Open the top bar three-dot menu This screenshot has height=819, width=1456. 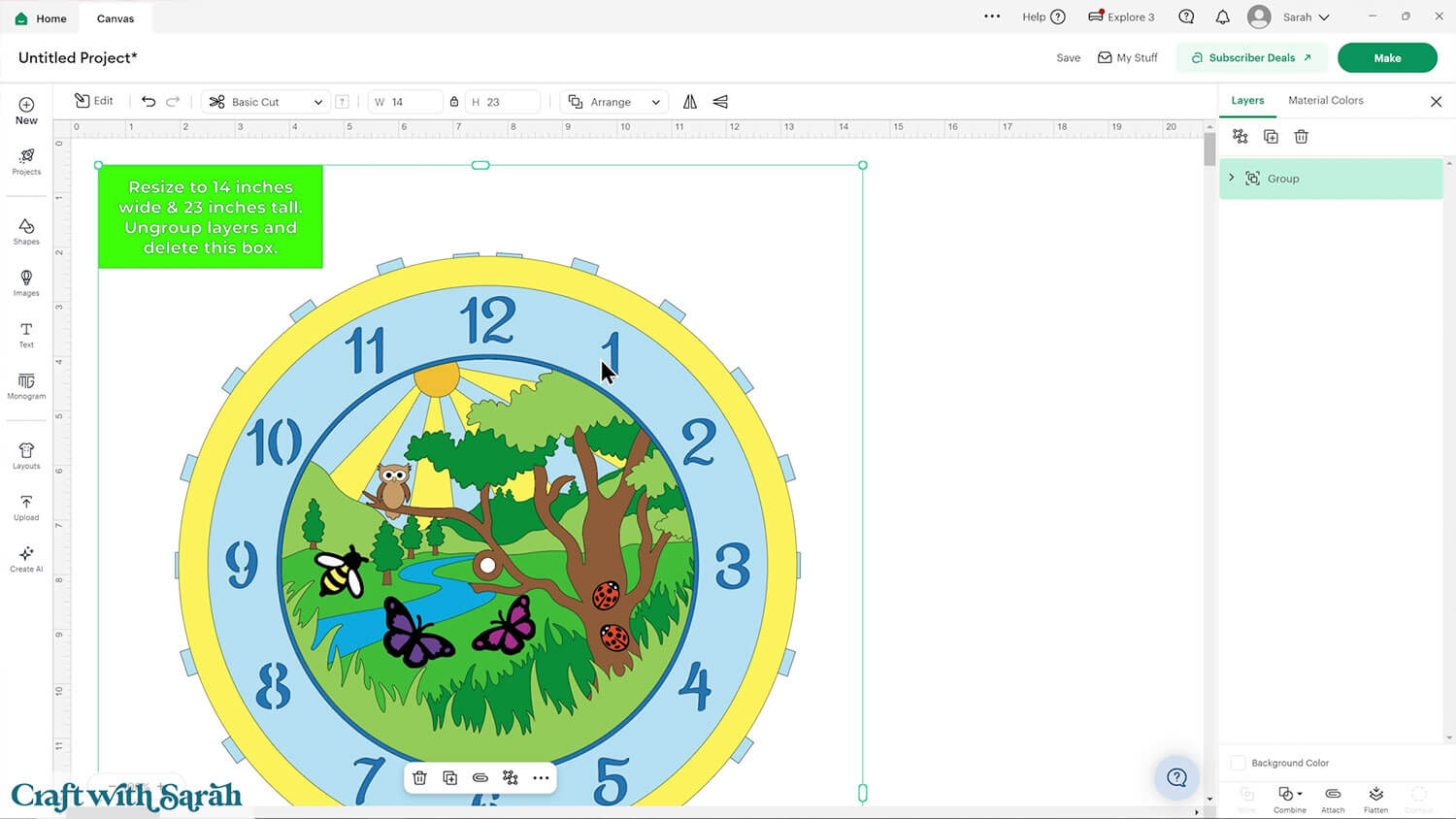coord(992,16)
